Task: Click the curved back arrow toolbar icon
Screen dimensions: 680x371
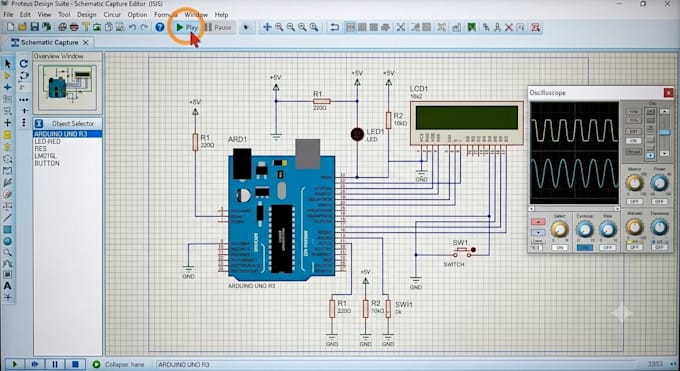Action: (335, 27)
